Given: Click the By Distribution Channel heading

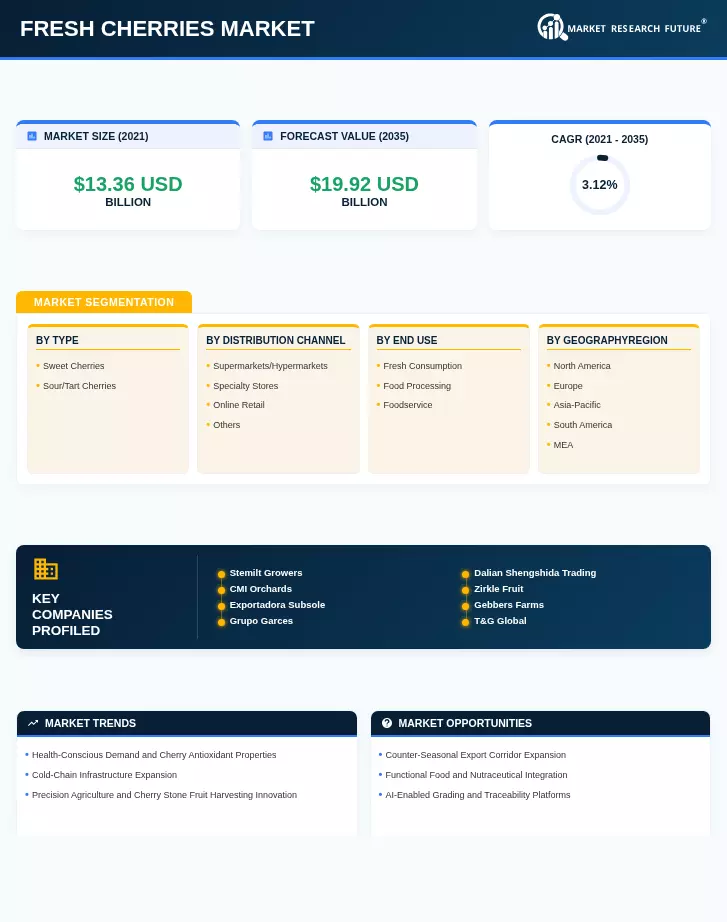Looking at the screenshot, I should [275, 340].
